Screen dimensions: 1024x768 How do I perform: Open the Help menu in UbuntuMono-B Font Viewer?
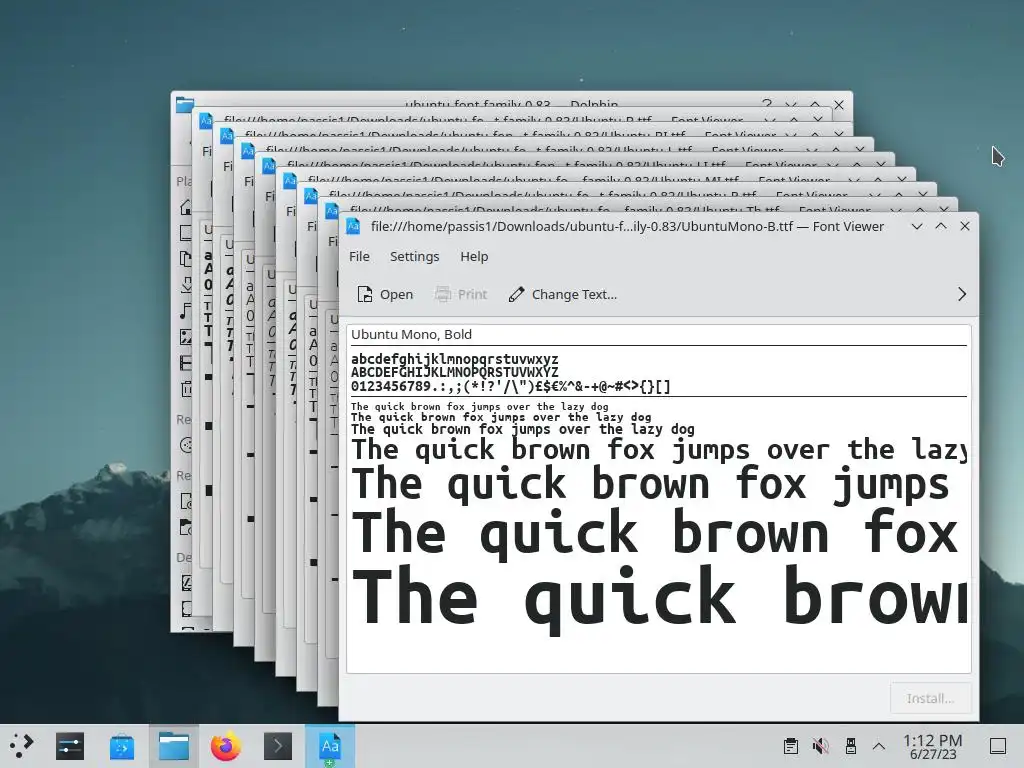click(x=474, y=257)
